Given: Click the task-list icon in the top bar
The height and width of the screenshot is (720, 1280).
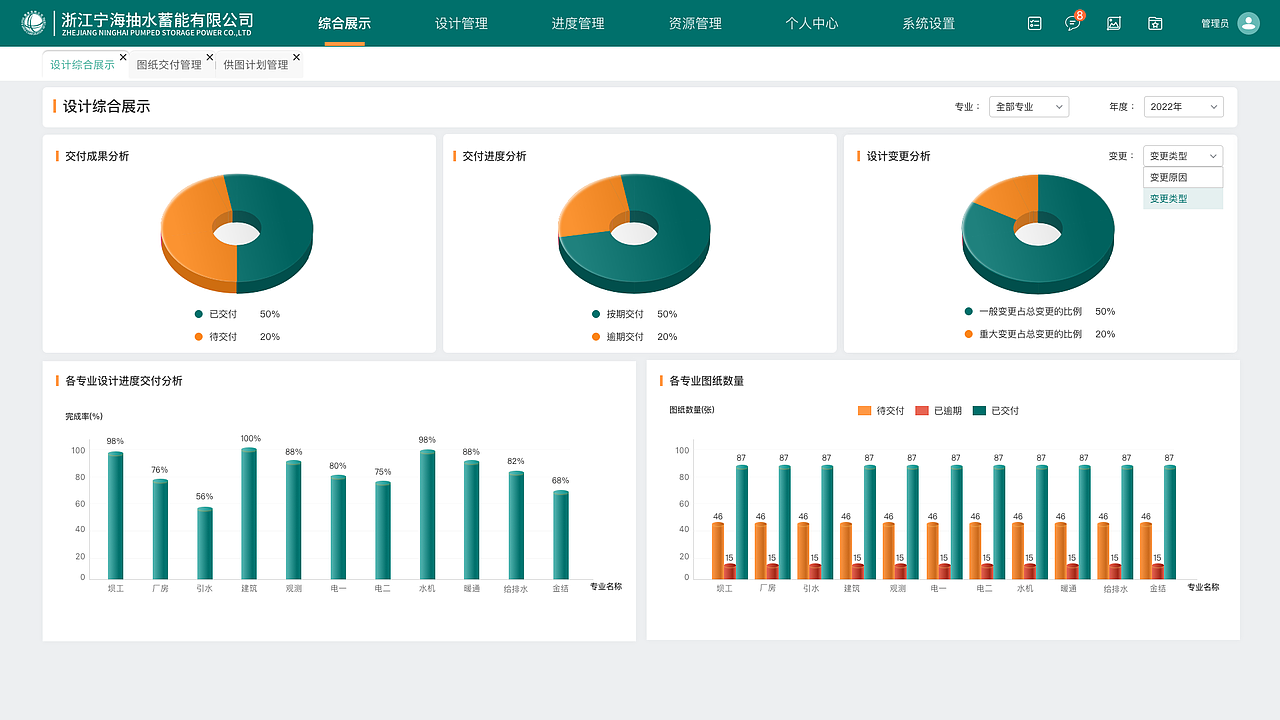Looking at the screenshot, I should coord(1033,22).
